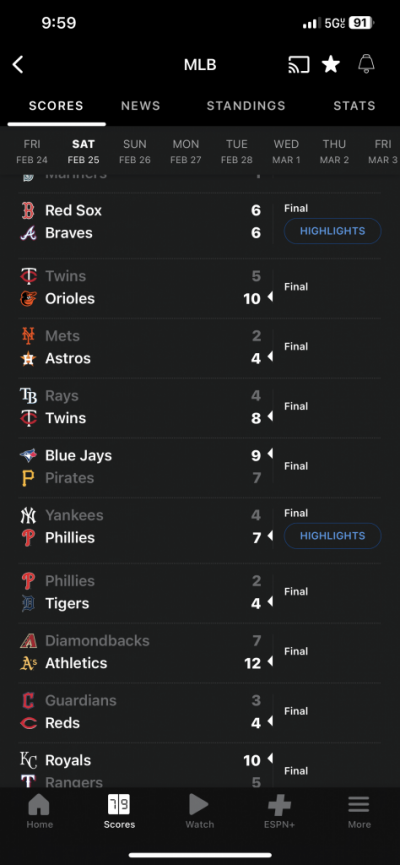Select date SUN FEB 26
This screenshot has height=865, width=400.
point(135,152)
